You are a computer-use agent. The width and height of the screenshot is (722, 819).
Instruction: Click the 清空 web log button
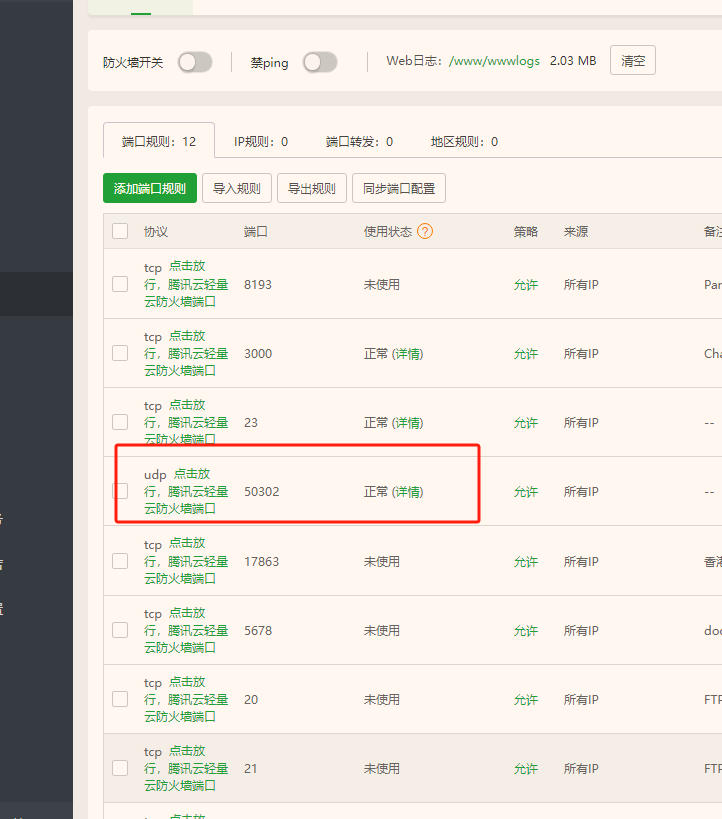[x=633, y=61]
